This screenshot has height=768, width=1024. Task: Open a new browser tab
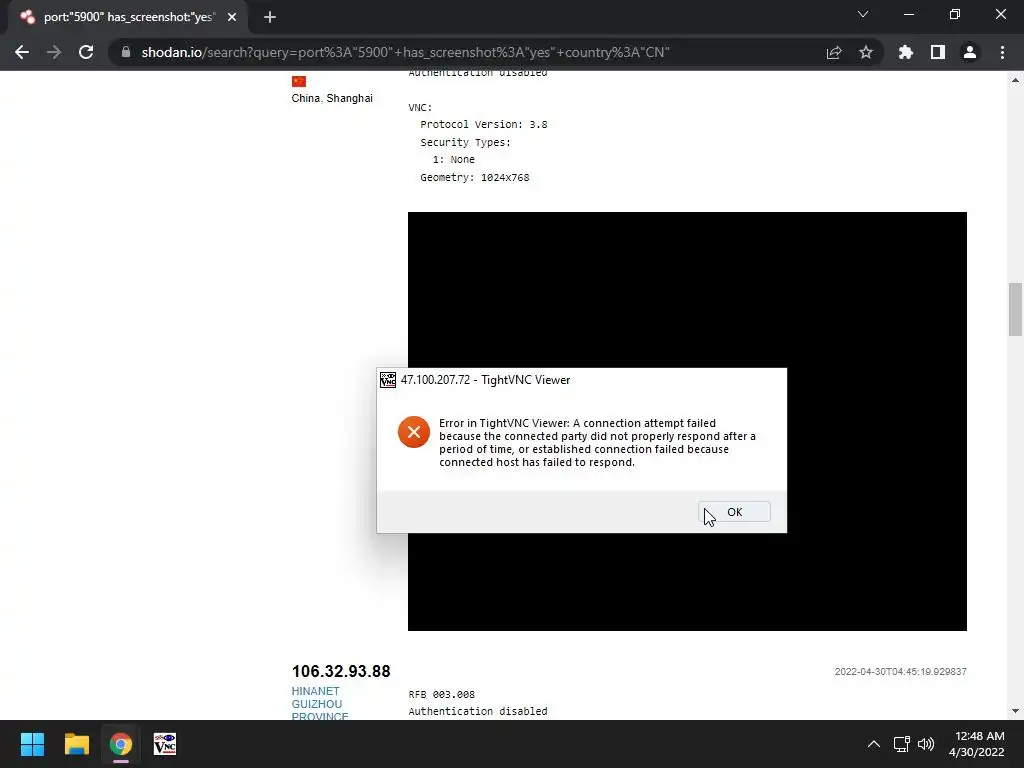pos(270,17)
